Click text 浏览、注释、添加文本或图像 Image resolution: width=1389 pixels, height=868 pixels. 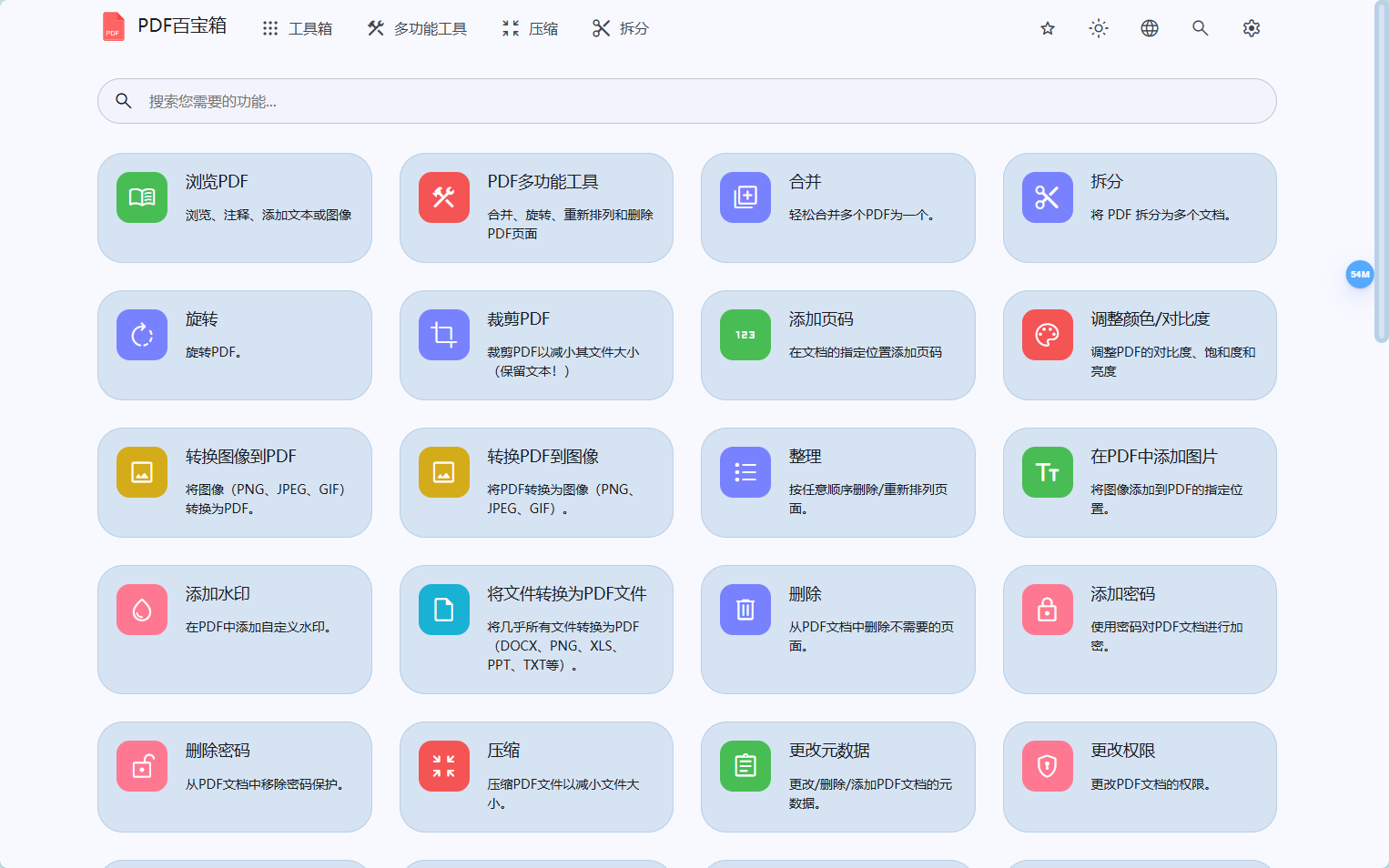click(269, 215)
